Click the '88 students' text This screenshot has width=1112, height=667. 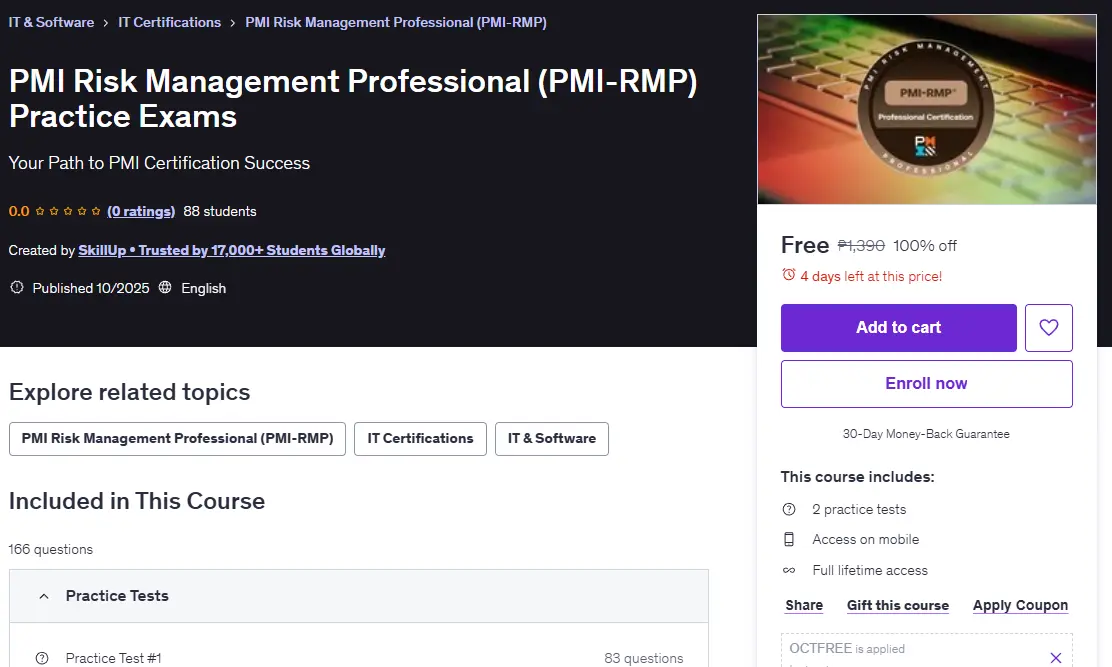220,211
